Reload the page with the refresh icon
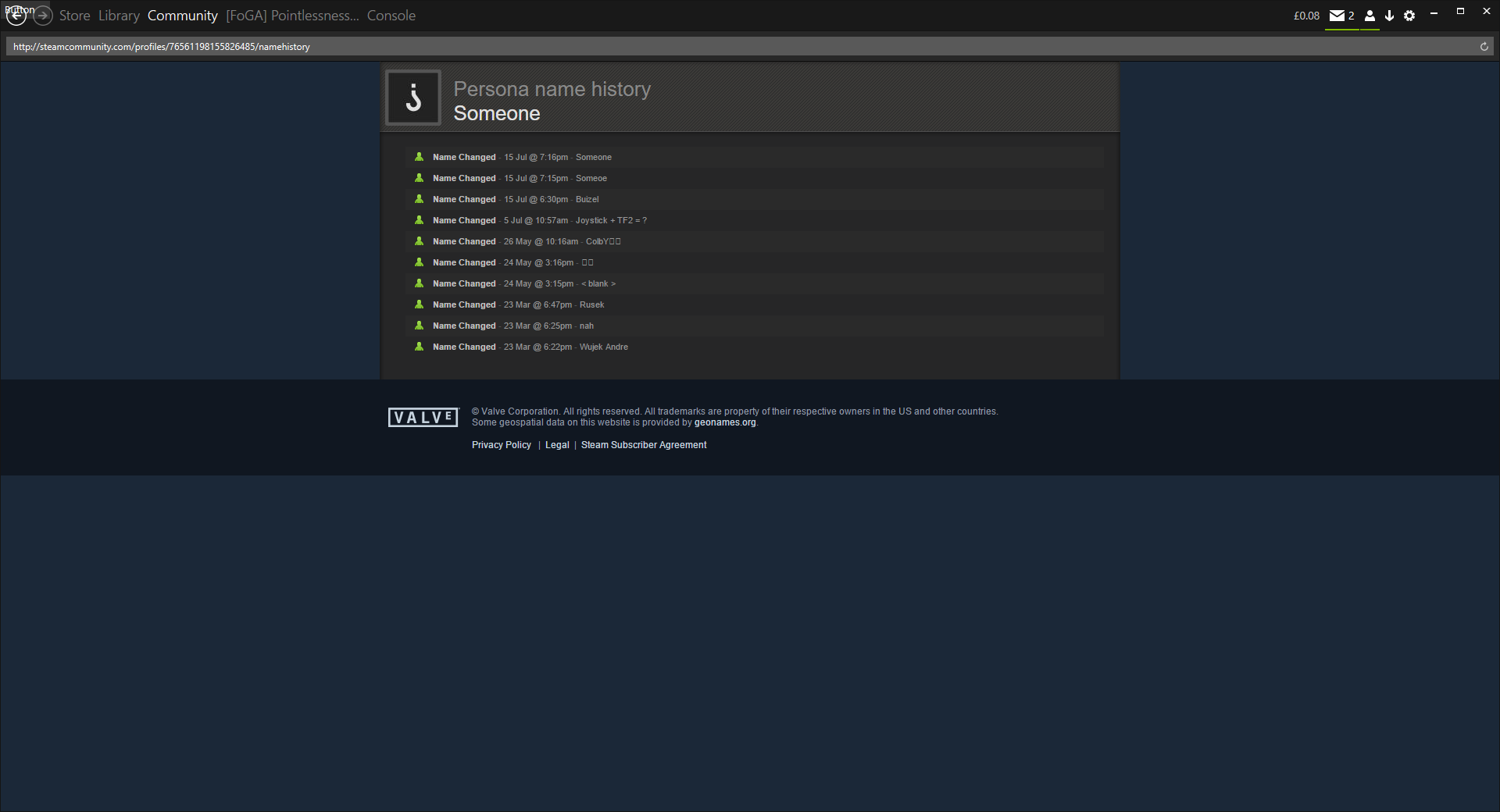 point(1484,47)
